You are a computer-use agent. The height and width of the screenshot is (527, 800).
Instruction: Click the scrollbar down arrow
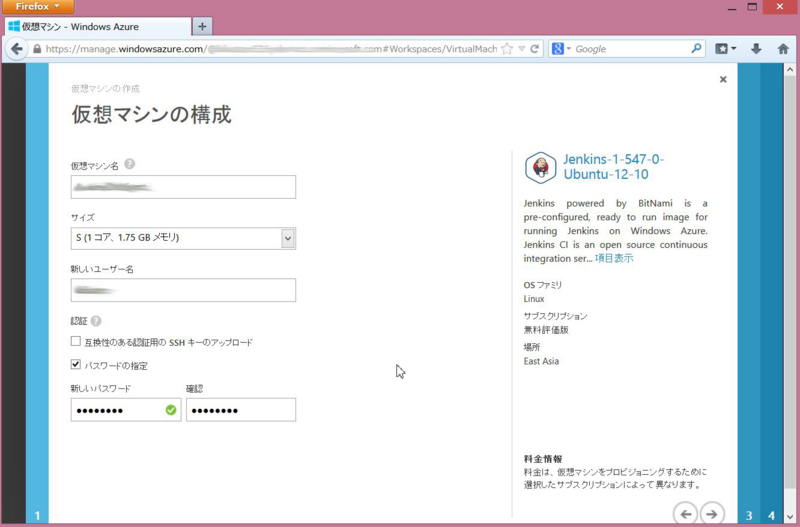[791, 516]
